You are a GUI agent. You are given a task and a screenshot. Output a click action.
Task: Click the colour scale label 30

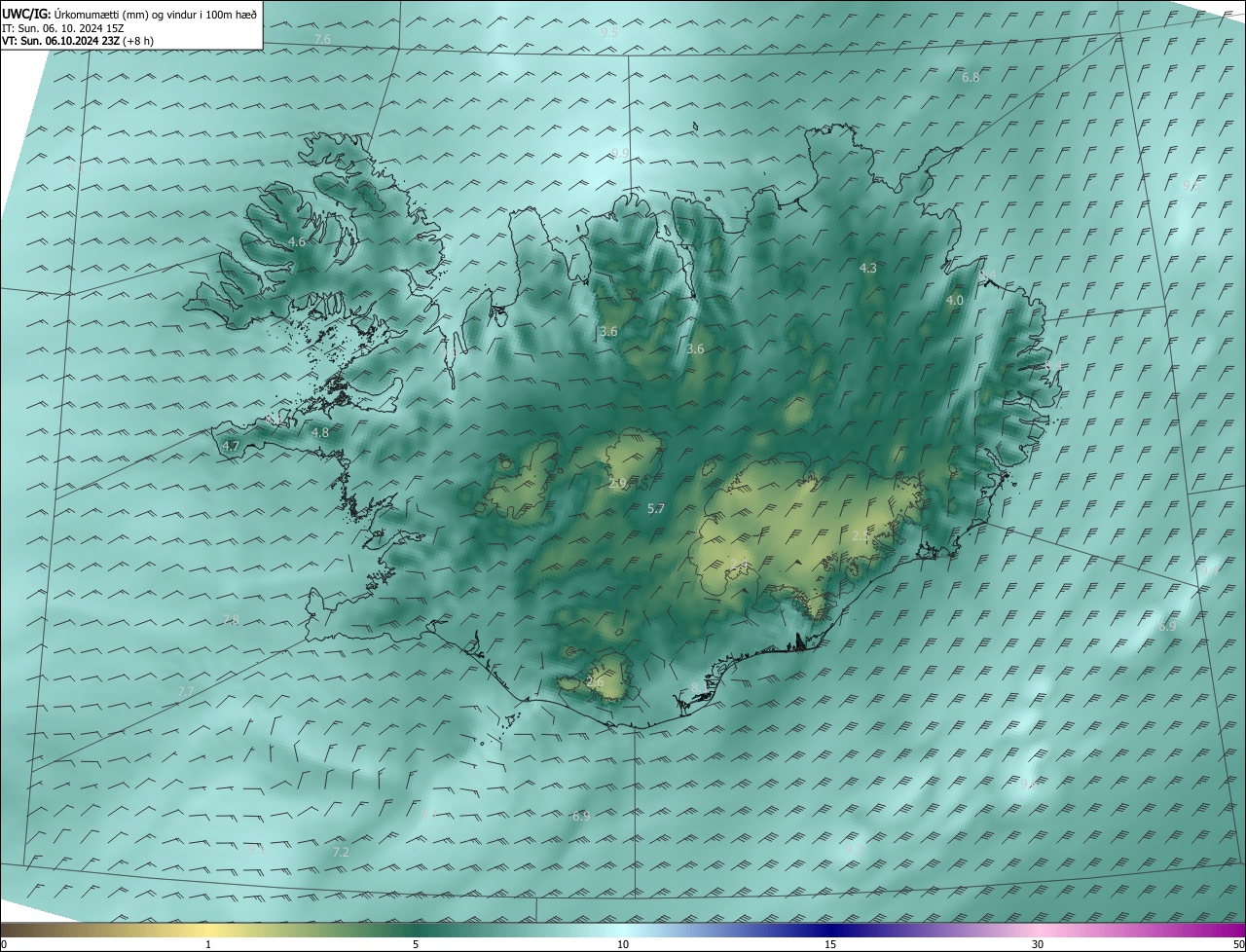point(1038,944)
